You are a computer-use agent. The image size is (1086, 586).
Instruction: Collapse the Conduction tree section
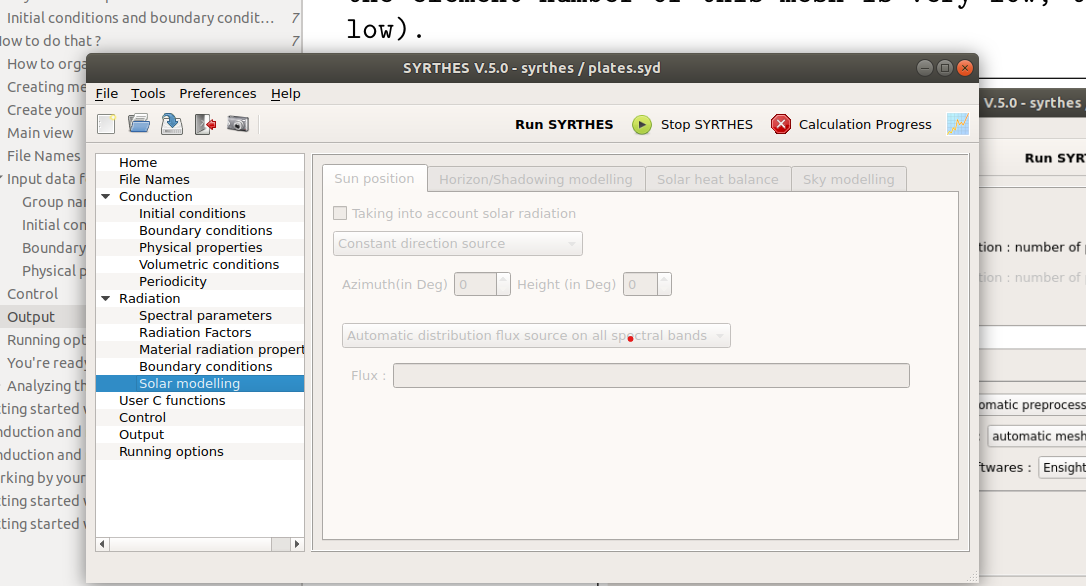106,197
